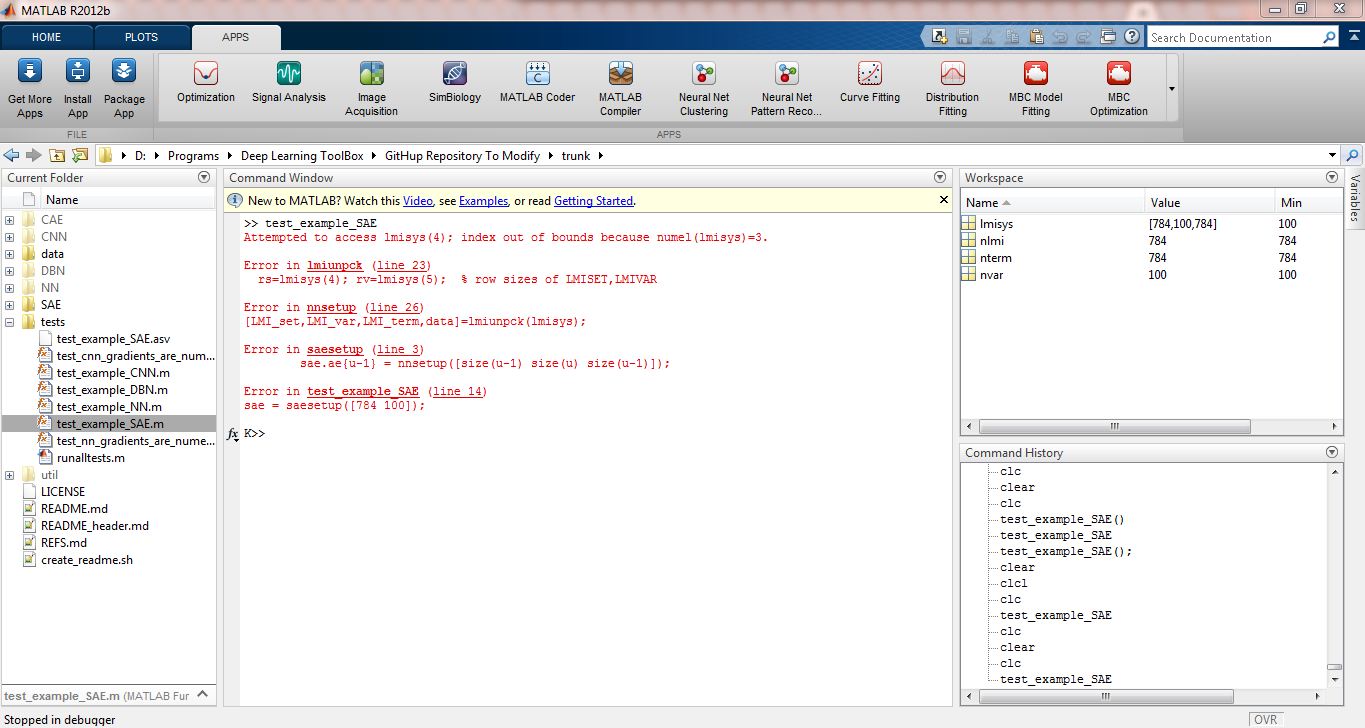This screenshot has width=1365, height=728.
Task: Close the New to MATLAB banner
Action: (943, 200)
